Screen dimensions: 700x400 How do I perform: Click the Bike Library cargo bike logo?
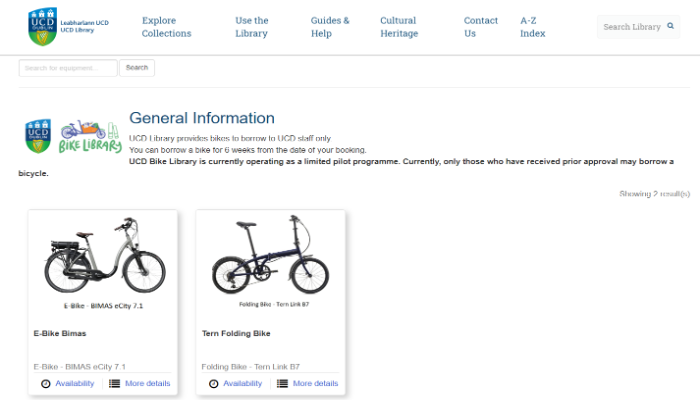(x=90, y=136)
